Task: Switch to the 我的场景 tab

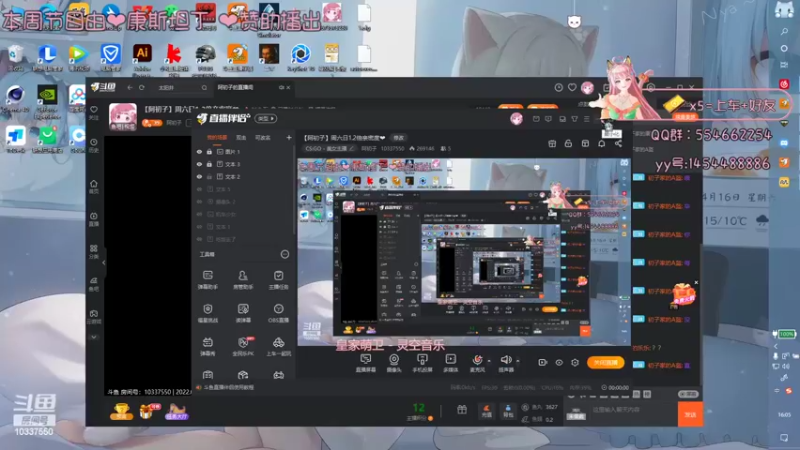Action: (217, 138)
